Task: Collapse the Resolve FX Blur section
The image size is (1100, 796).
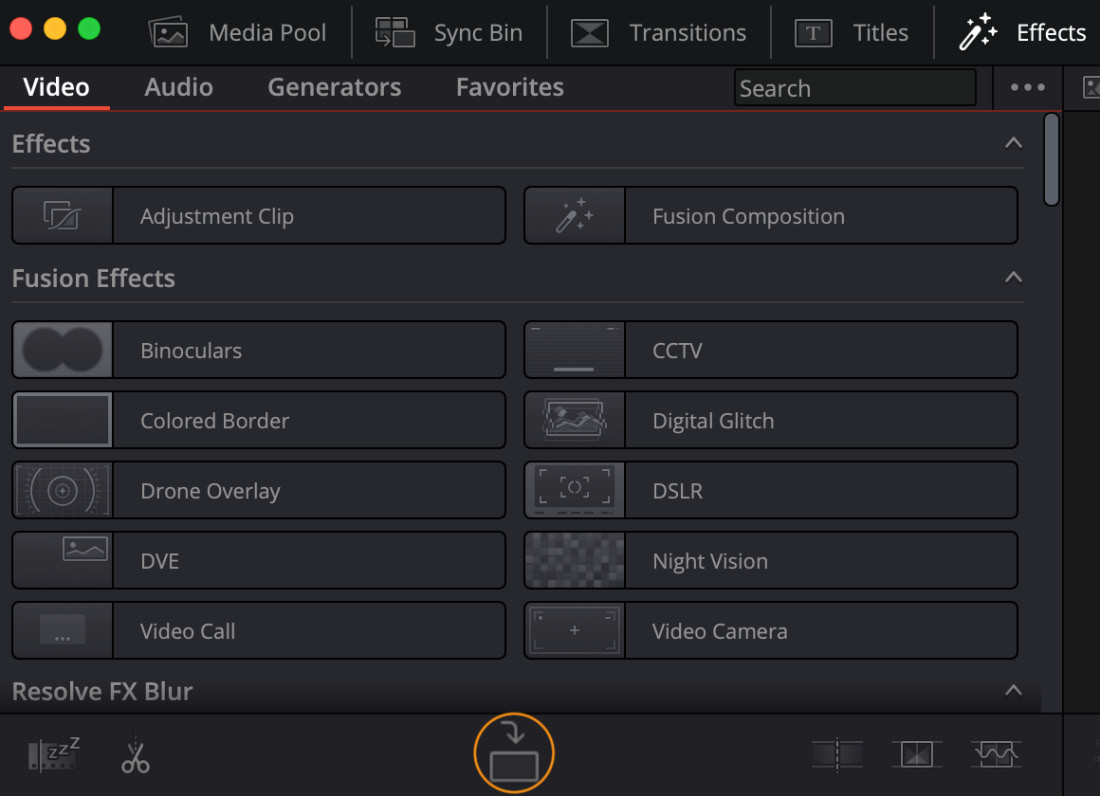Action: [1013, 691]
